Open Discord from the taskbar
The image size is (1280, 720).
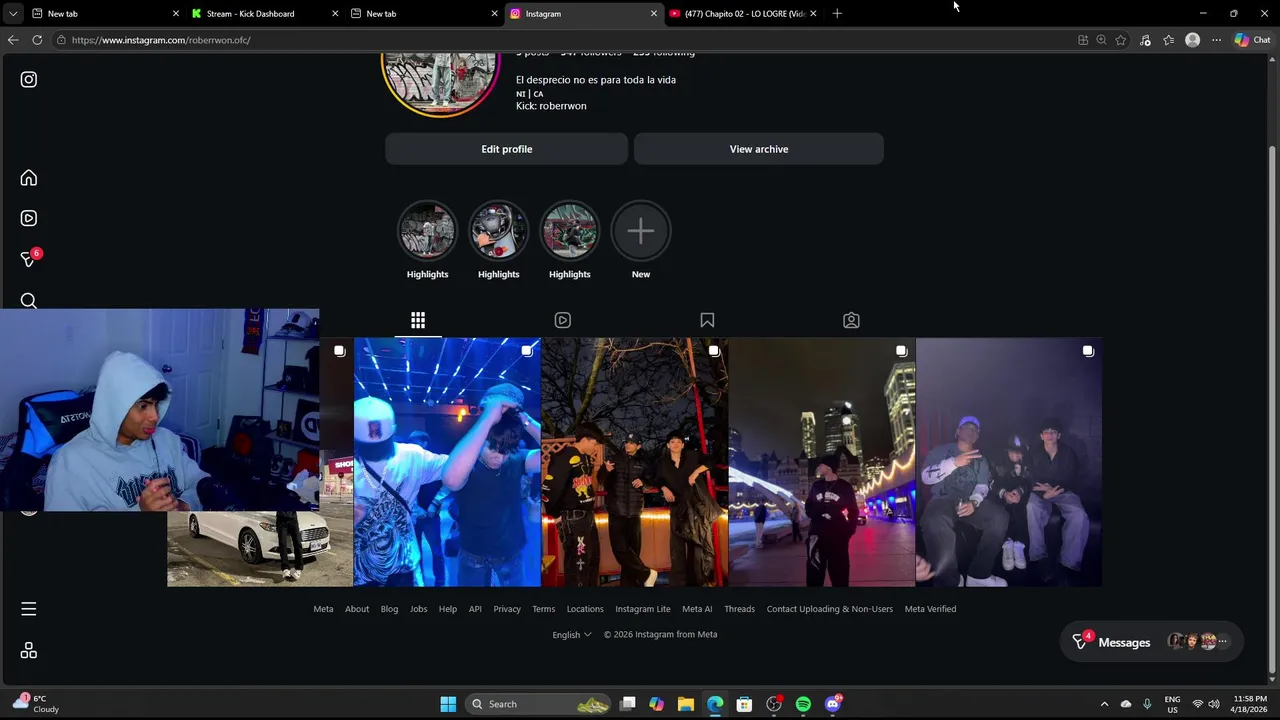pyautogui.click(x=833, y=704)
